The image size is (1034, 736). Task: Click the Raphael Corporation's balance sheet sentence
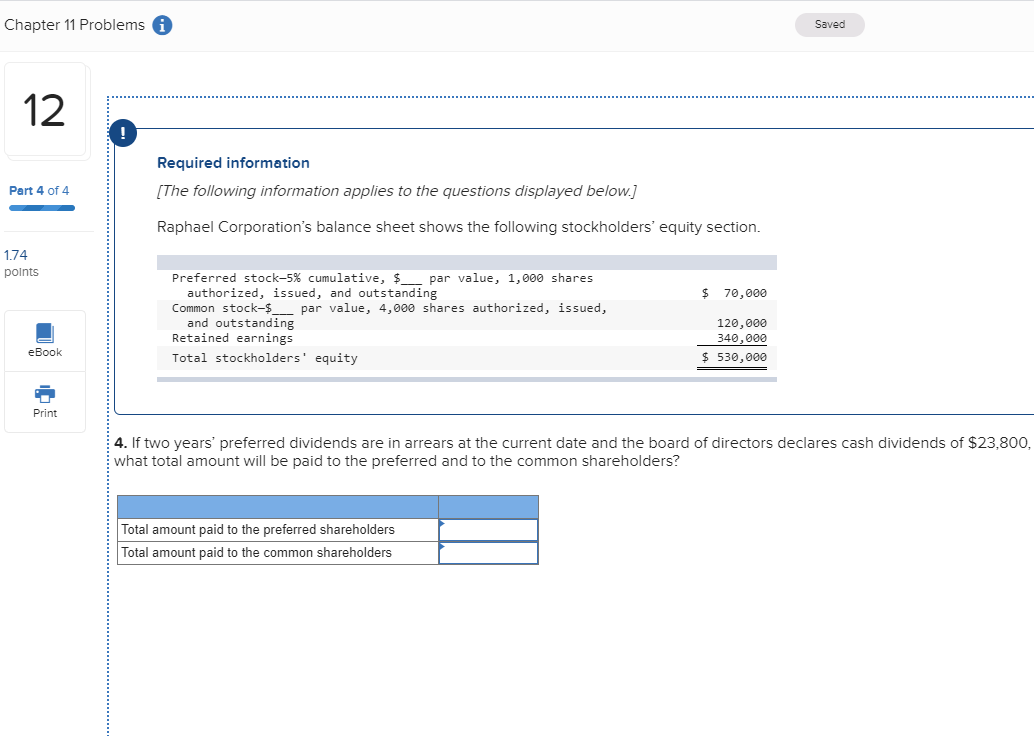click(x=458, y=227)
